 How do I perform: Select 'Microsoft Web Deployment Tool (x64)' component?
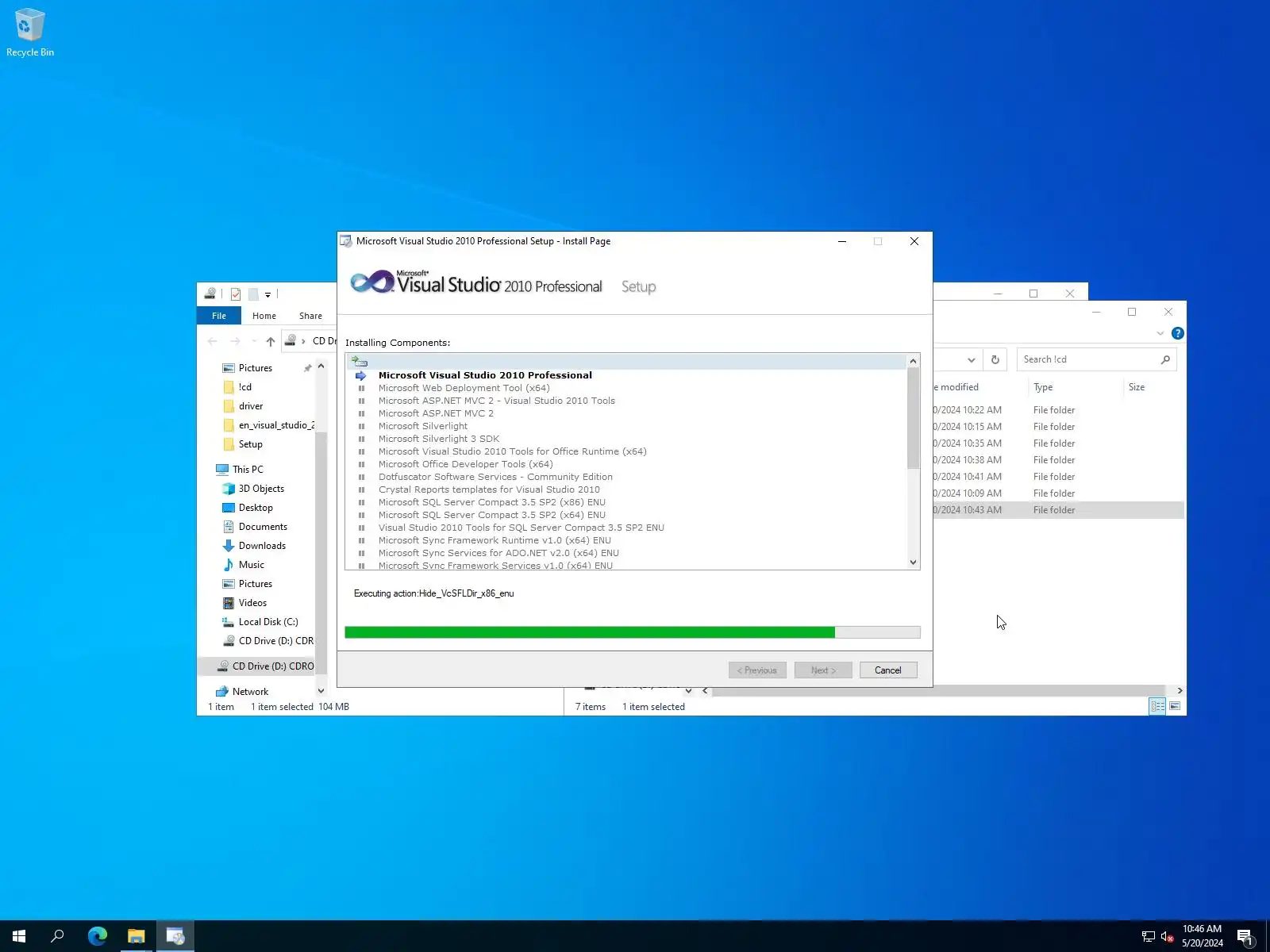coord(464,388)
